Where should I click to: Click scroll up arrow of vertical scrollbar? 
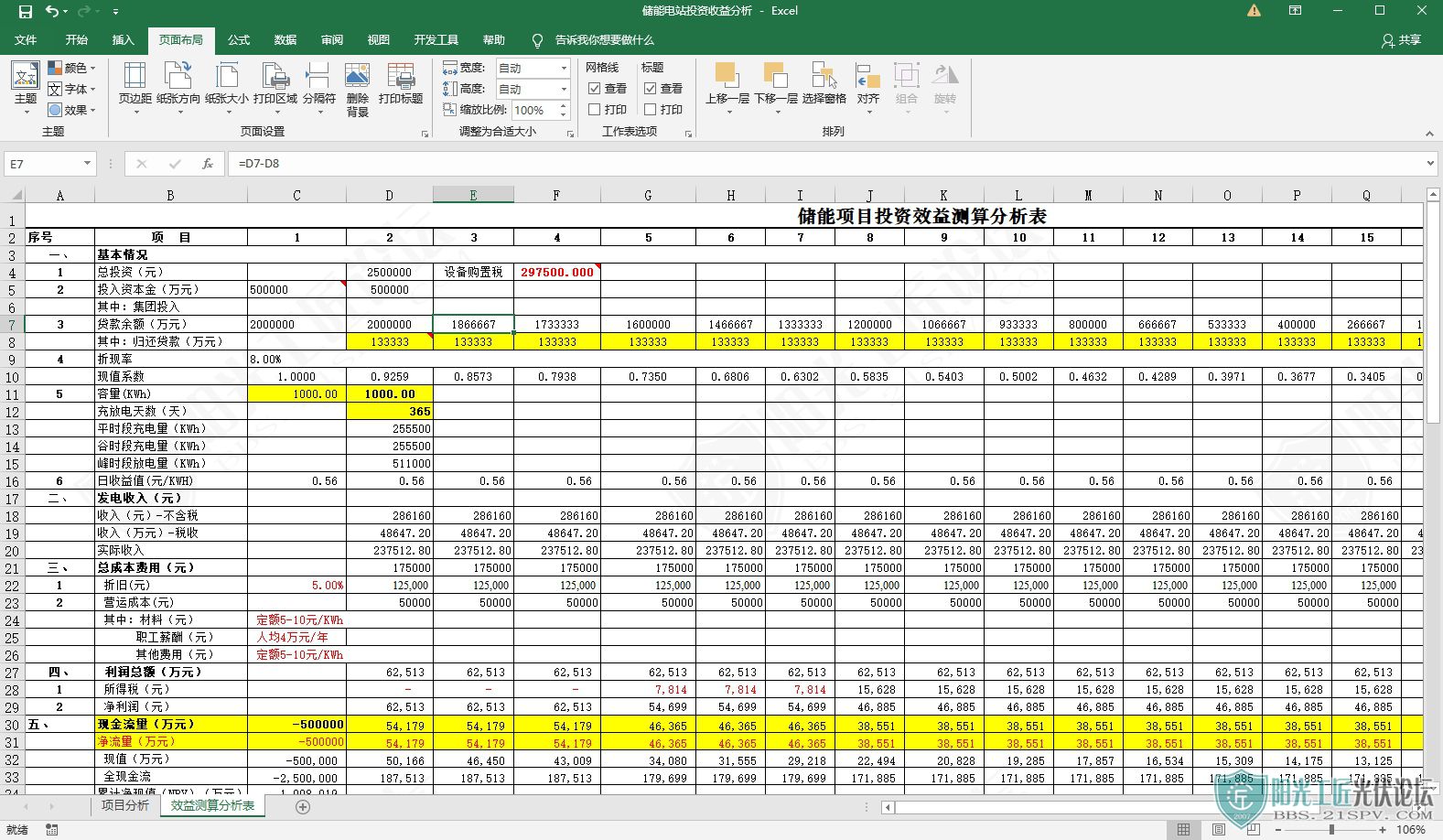[x=1434, y=194]
